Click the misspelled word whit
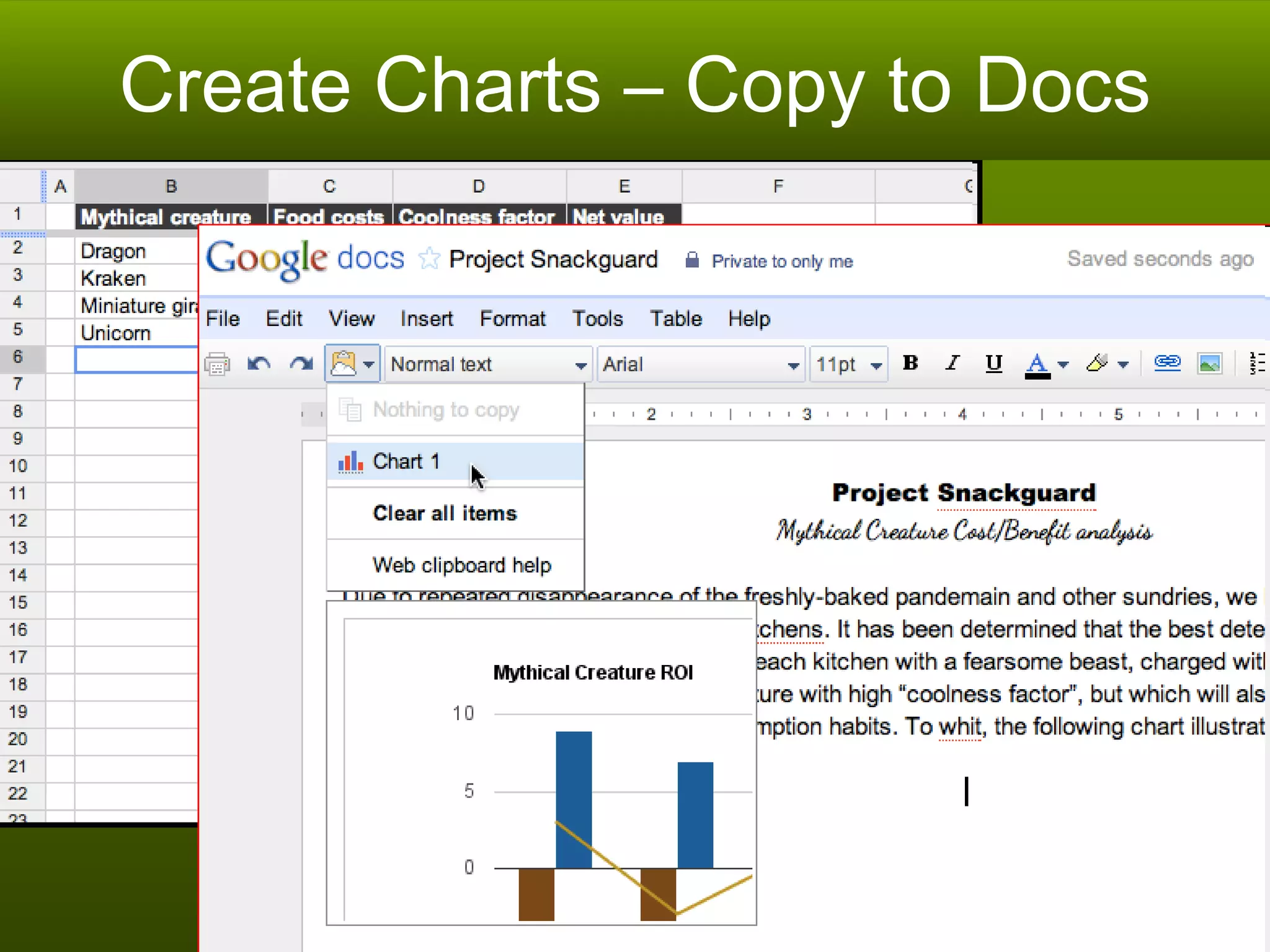 pyautogui.click(x=960, y=726)
